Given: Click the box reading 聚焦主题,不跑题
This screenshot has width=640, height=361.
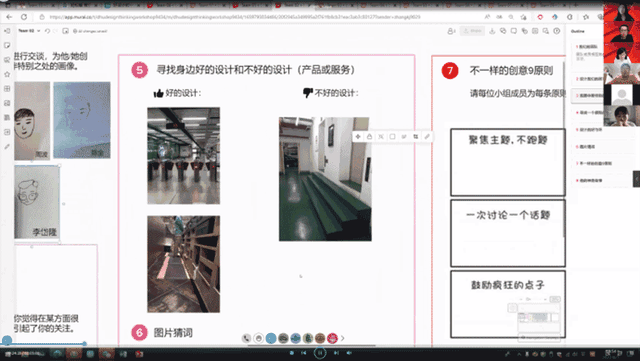Looking at the screenshot, I should [x=508, y=162].
